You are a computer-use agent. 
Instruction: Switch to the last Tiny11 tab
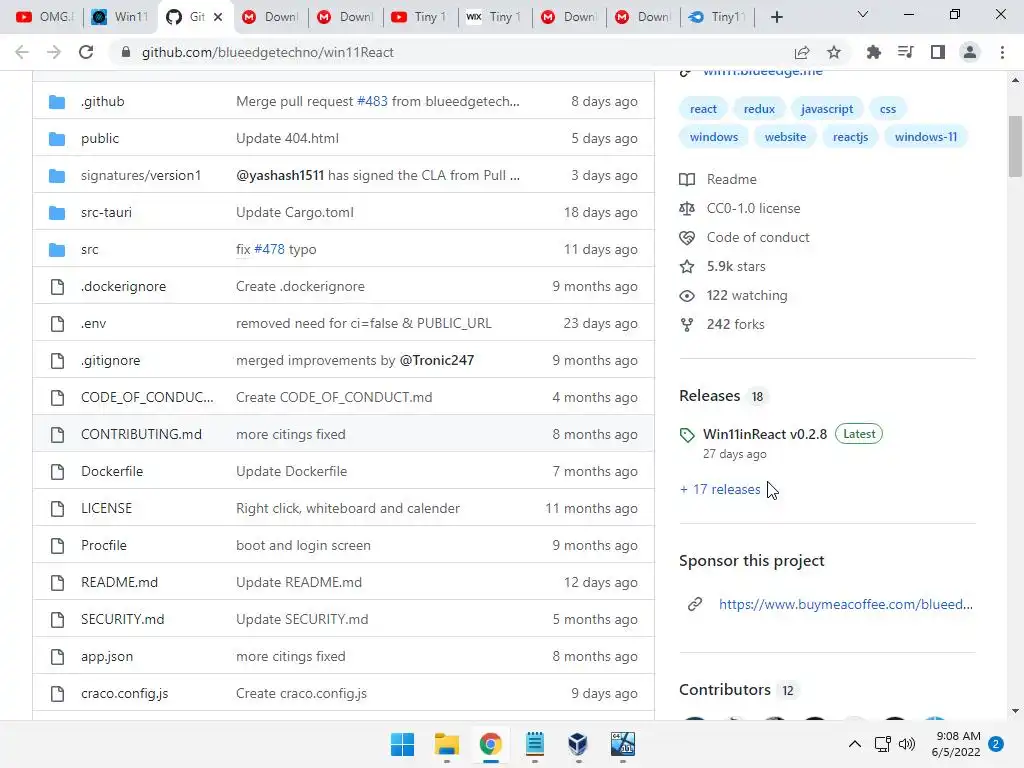pyautogui.click(x=717, y=17)
